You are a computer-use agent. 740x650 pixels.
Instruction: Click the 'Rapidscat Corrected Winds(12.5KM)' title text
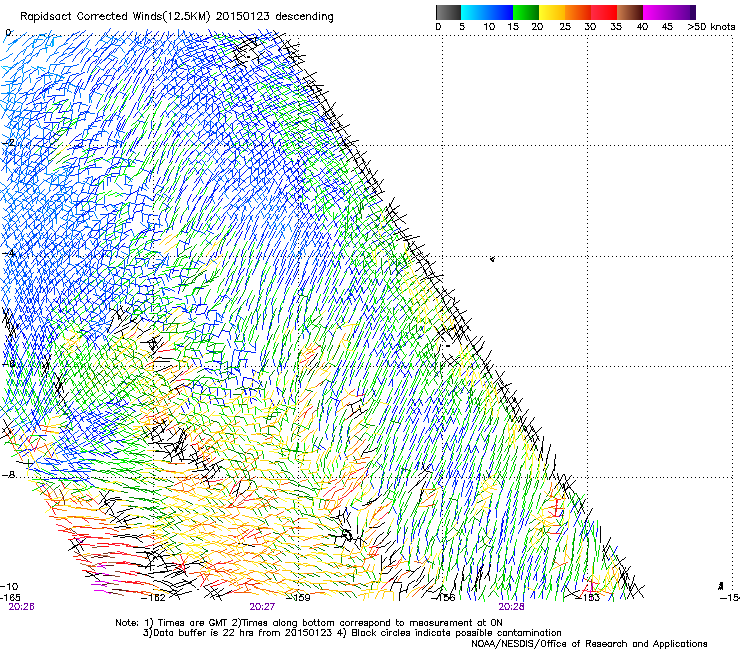point(116,17)
